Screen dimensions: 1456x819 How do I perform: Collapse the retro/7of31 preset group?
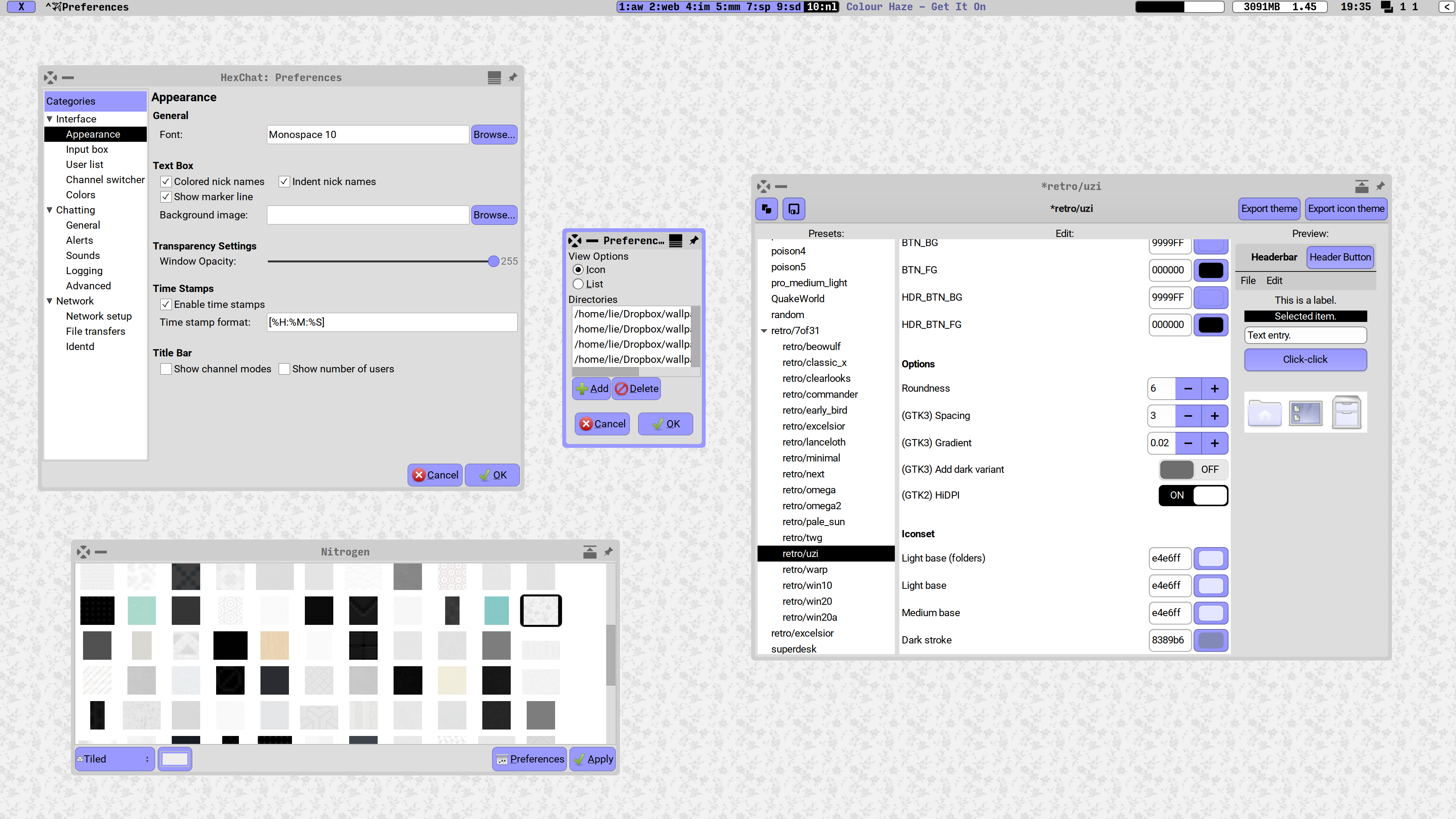point(764,331)
